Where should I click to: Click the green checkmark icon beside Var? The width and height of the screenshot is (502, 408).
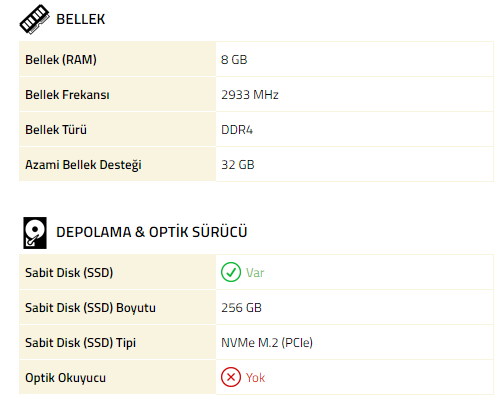click(x=231, y=272)
